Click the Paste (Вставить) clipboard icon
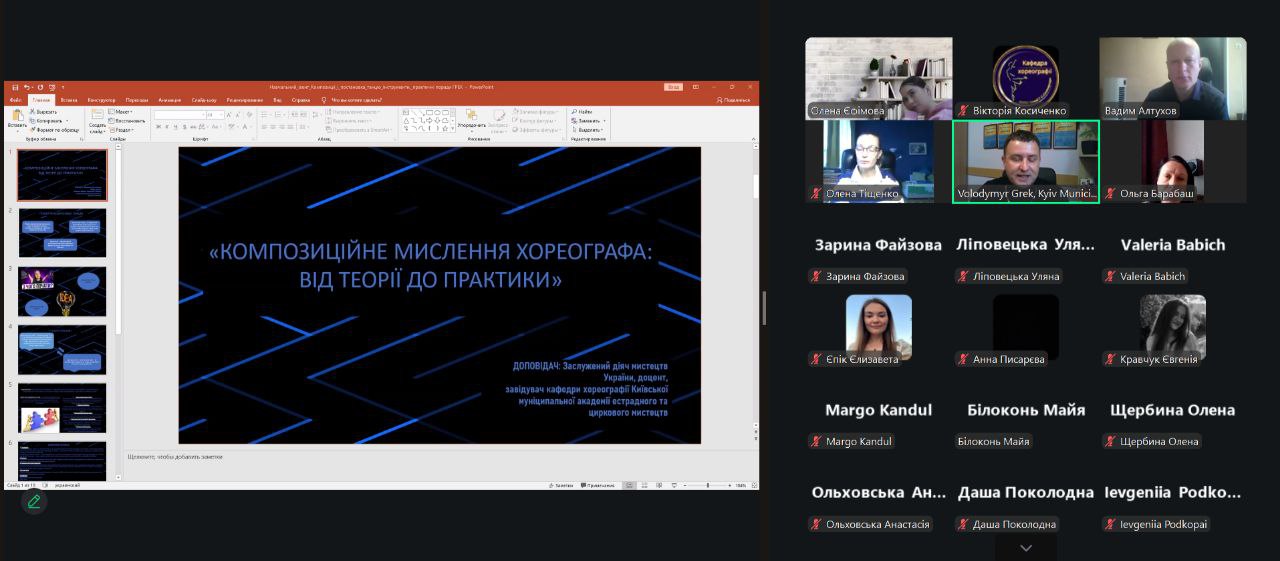The height and width of the screenshot is (561, 1280). [x=17, y=118]
